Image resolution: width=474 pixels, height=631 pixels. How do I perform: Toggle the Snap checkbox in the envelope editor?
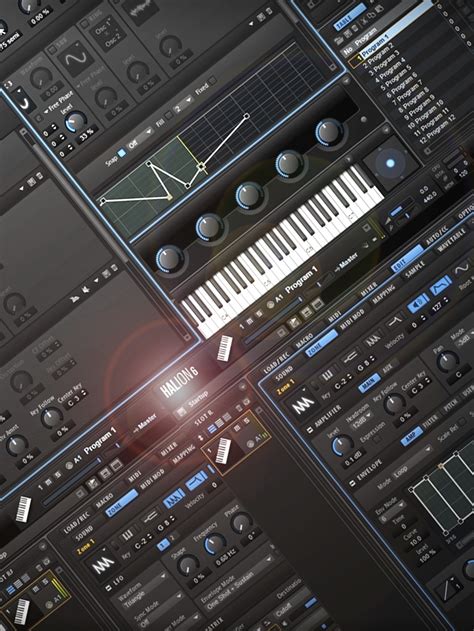click(x=121, y=152)
